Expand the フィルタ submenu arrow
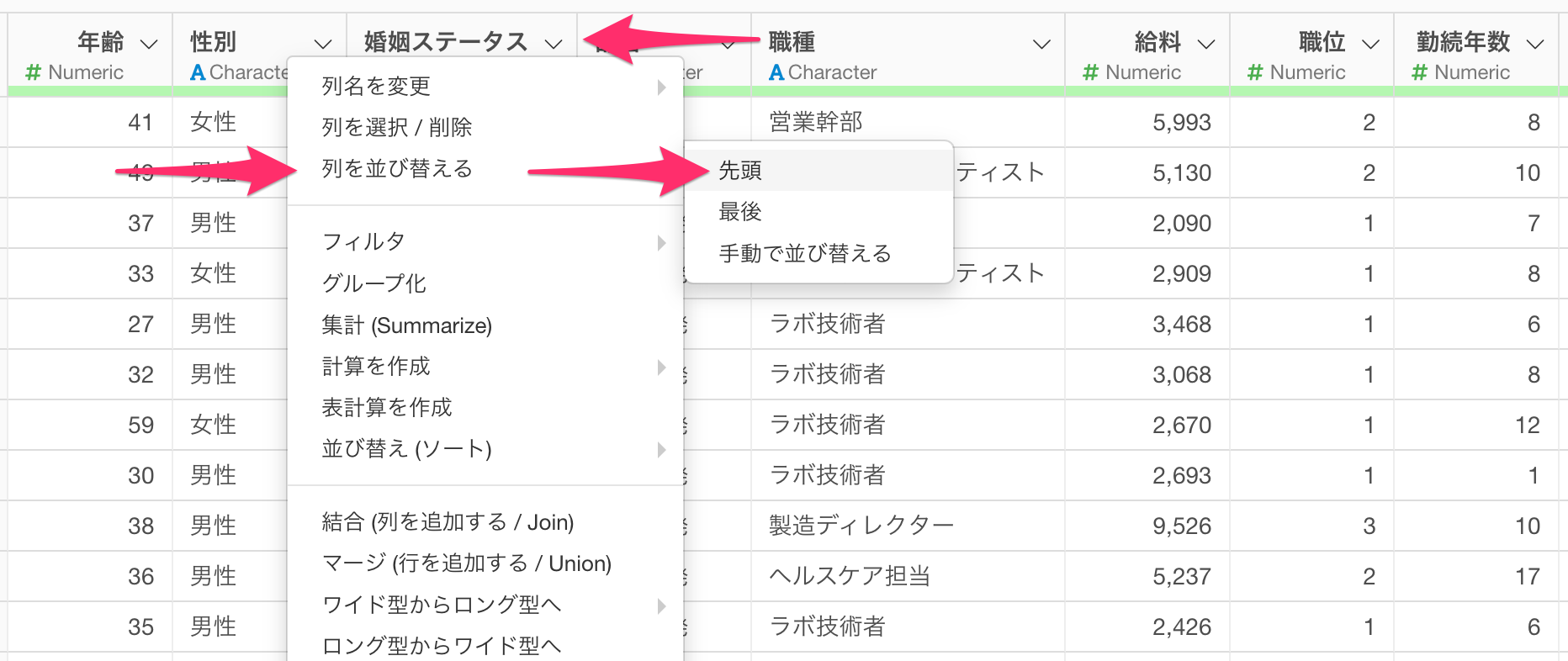 point(661,243)
